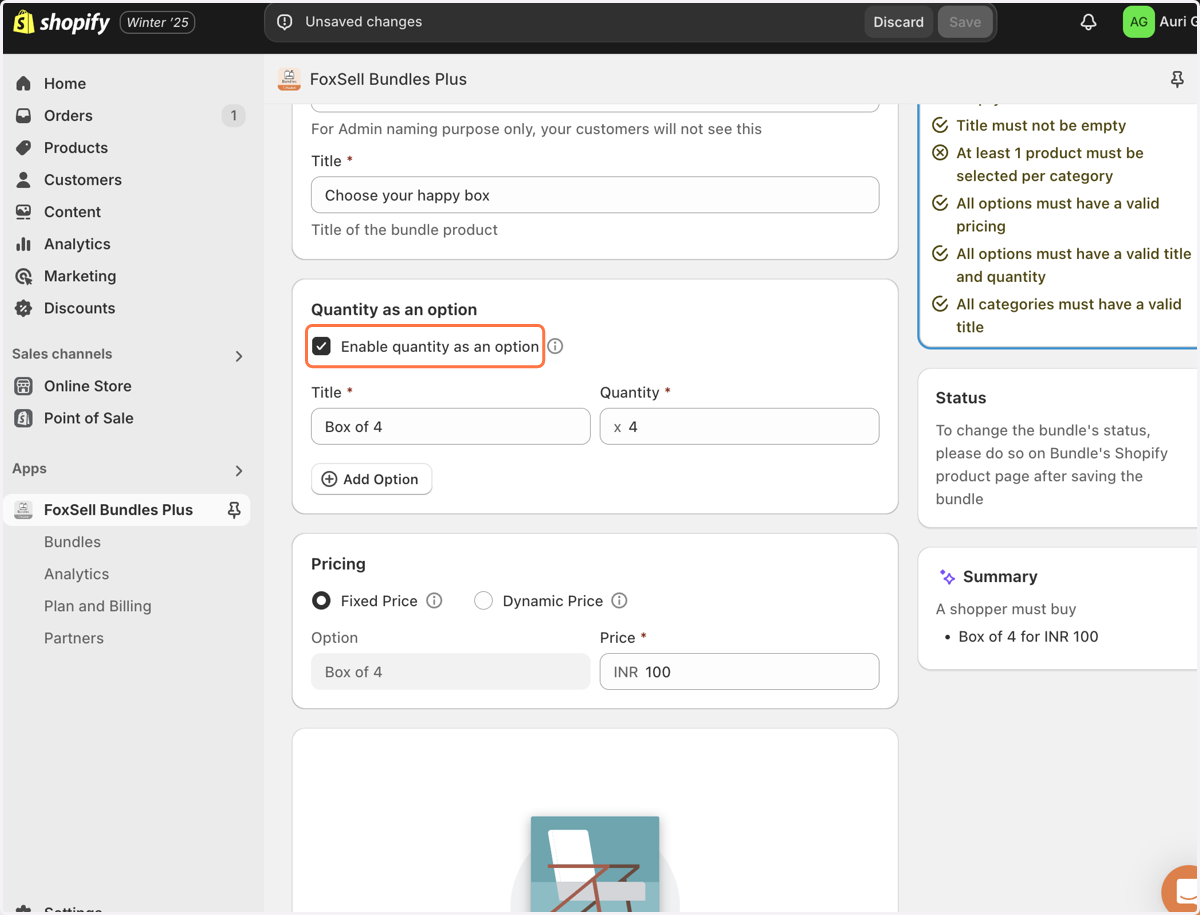This screenshot has height=915, width=1200.
Task: Open Customers in sidebar
Action: (x=83, y=180)
